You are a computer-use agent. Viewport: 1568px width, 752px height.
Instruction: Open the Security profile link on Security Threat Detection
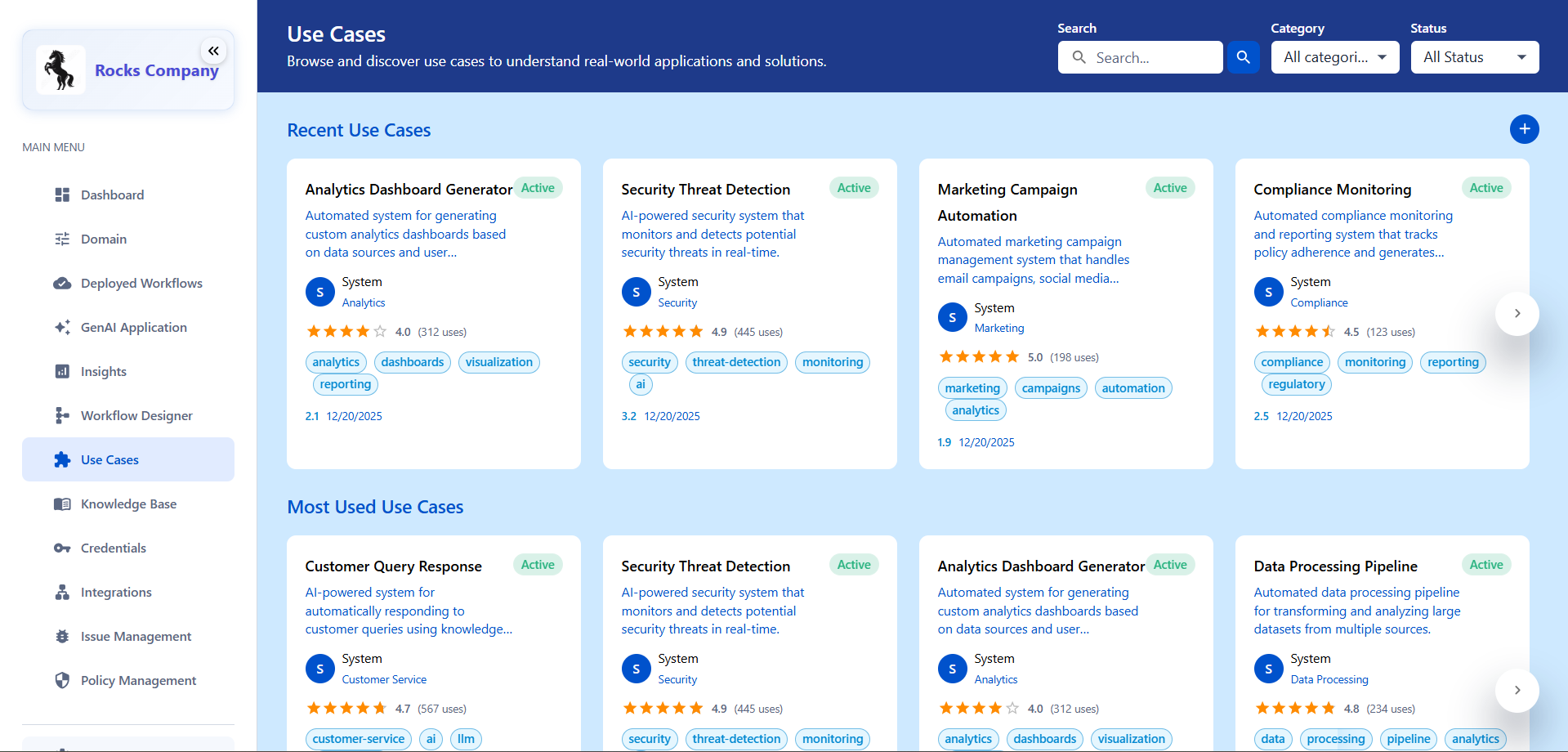click(677, 302)
